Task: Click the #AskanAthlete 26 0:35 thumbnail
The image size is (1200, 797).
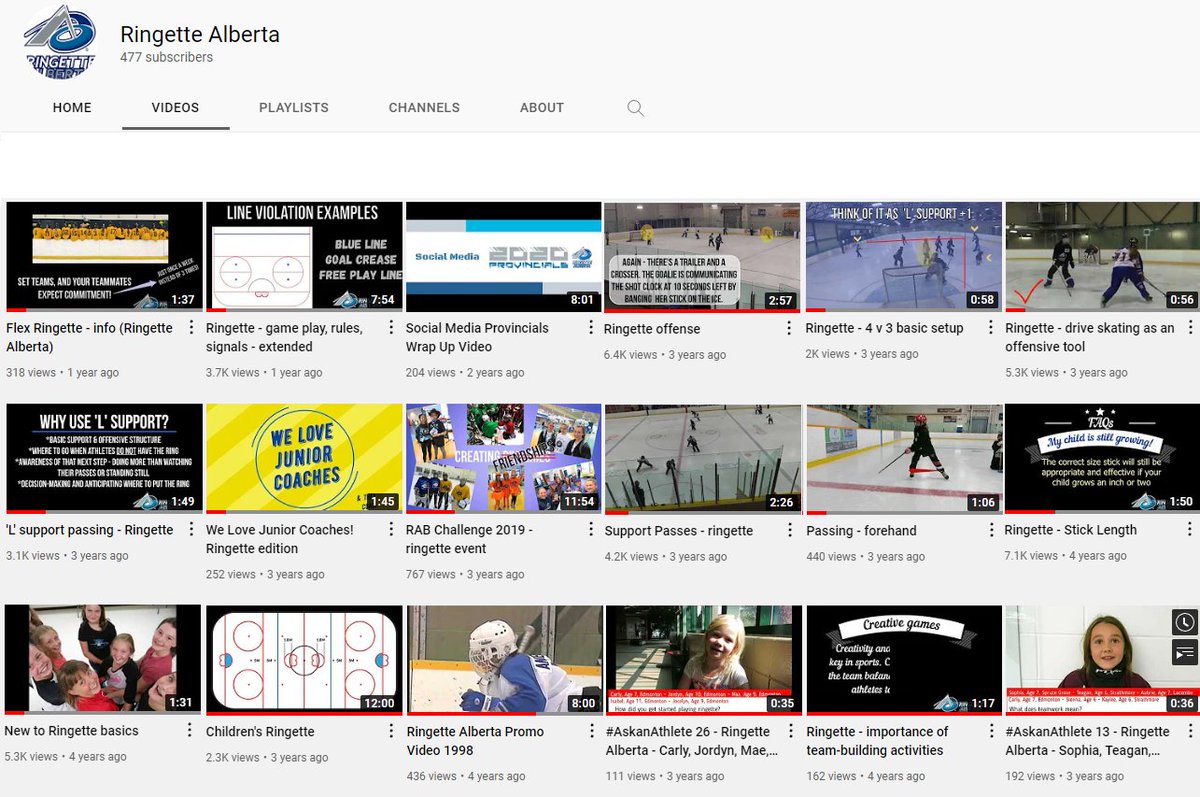Action: [702, 660]
